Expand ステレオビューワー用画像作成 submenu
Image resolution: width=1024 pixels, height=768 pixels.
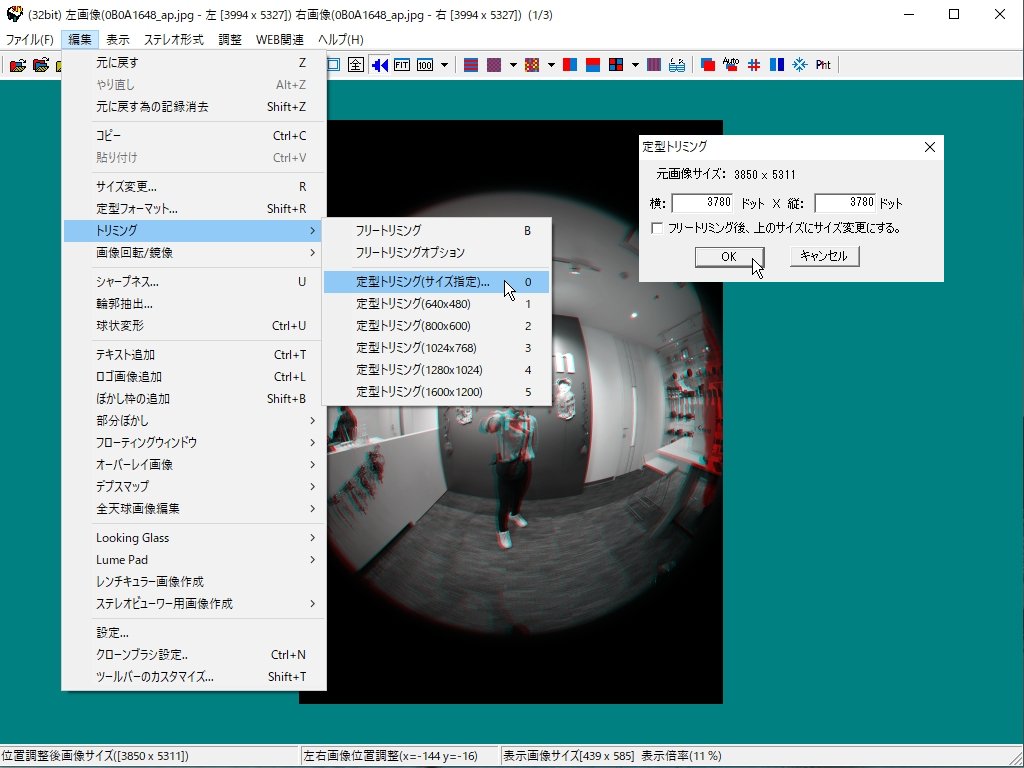194,603
